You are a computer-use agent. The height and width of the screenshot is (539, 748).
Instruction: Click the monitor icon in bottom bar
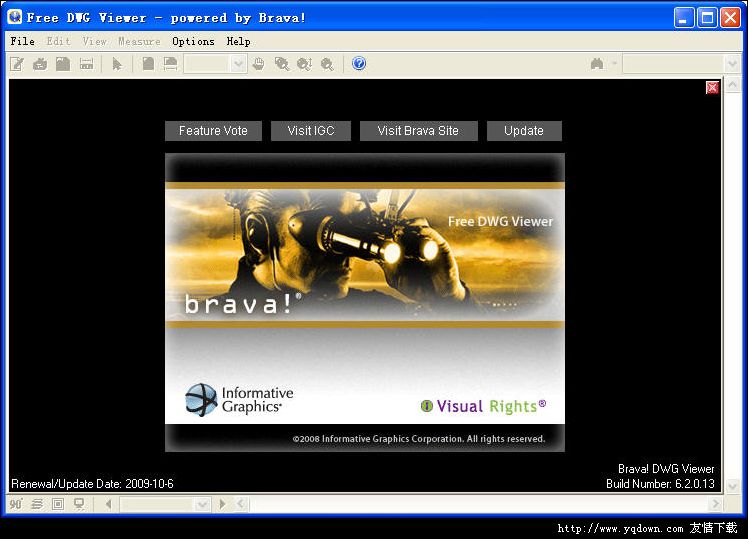tap(79, 504)
